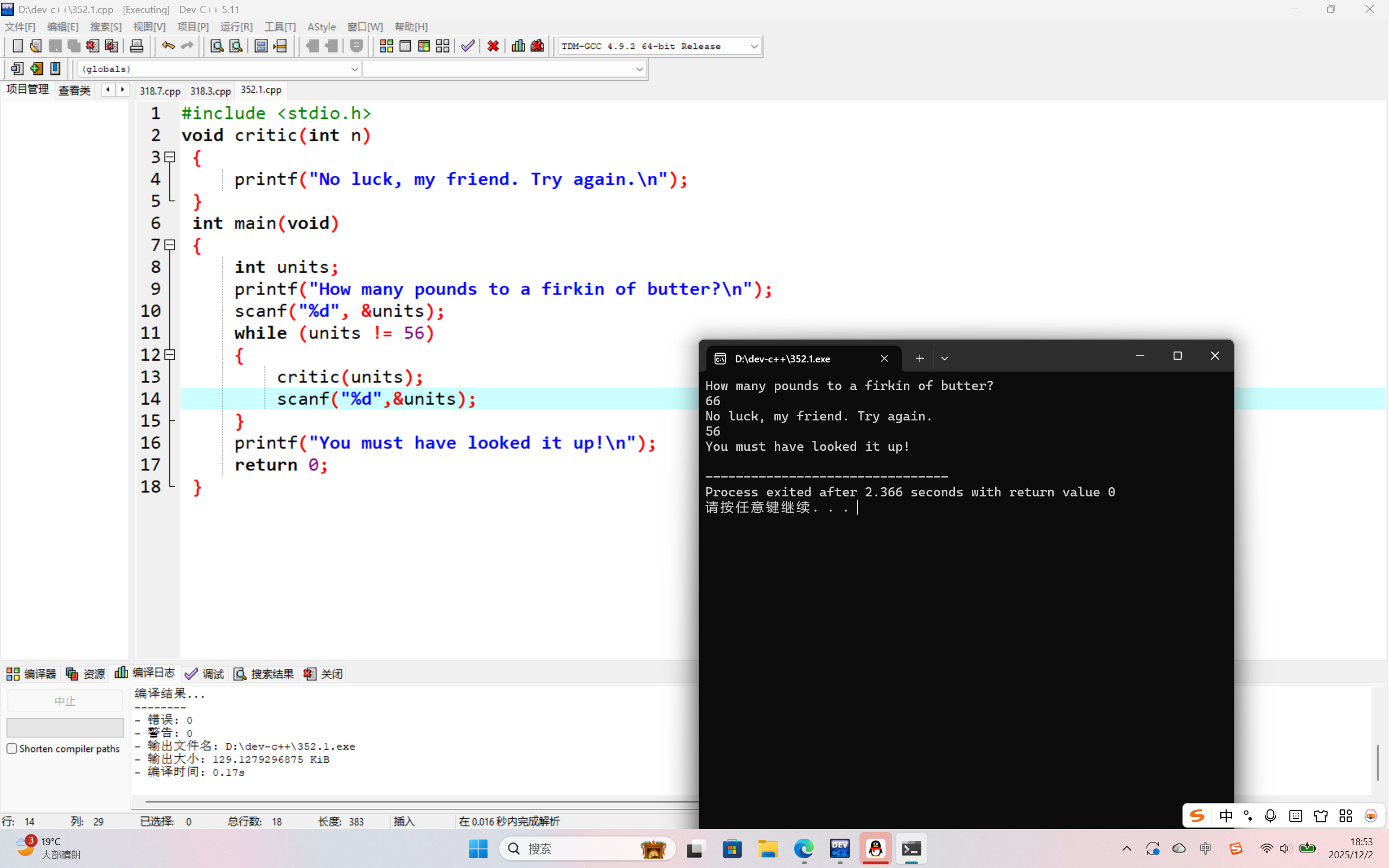This screenshot has width=1389, height=868.
Task: Expand the (globals) scope dropdown
Action: [x=354, y=69]
